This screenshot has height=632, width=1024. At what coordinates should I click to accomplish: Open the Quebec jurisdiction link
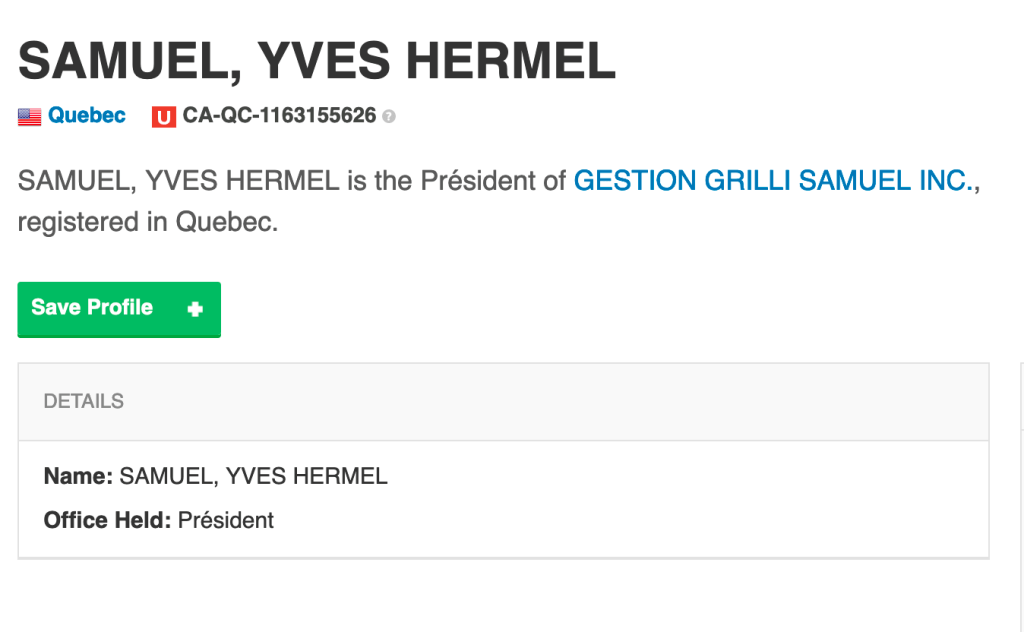[x=87, y=116]
